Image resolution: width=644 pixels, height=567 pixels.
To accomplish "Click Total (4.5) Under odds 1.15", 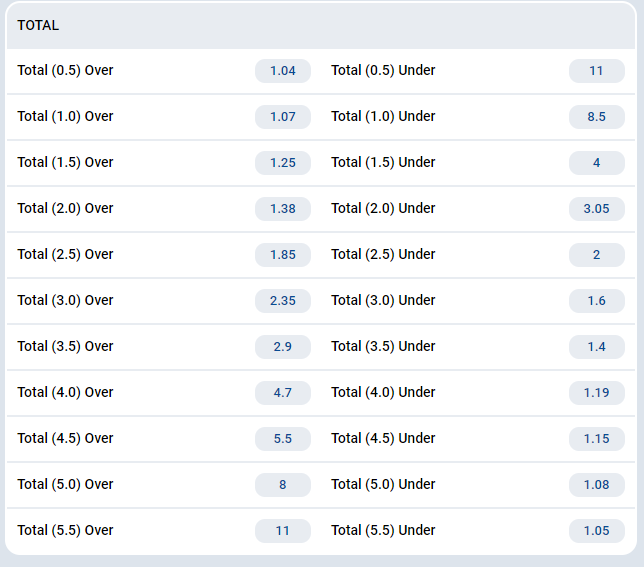I will coord(596,439).
